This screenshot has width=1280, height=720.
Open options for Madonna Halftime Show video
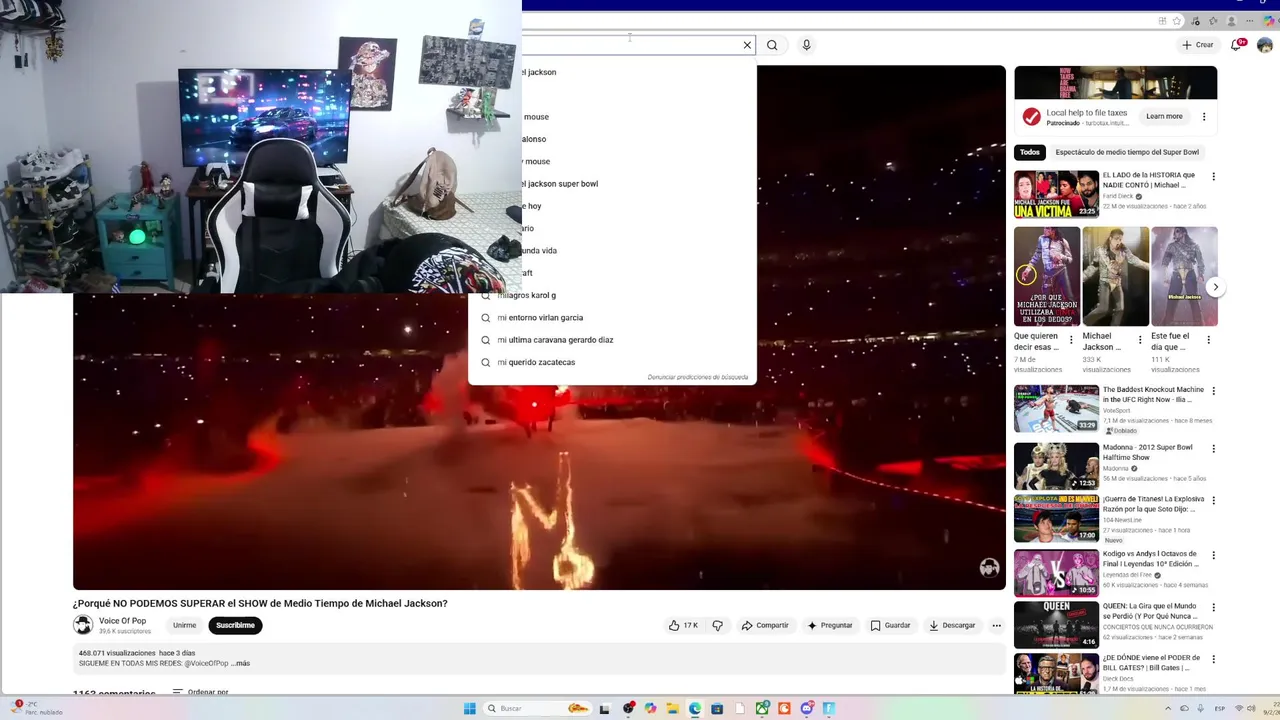coord(1214,449)
